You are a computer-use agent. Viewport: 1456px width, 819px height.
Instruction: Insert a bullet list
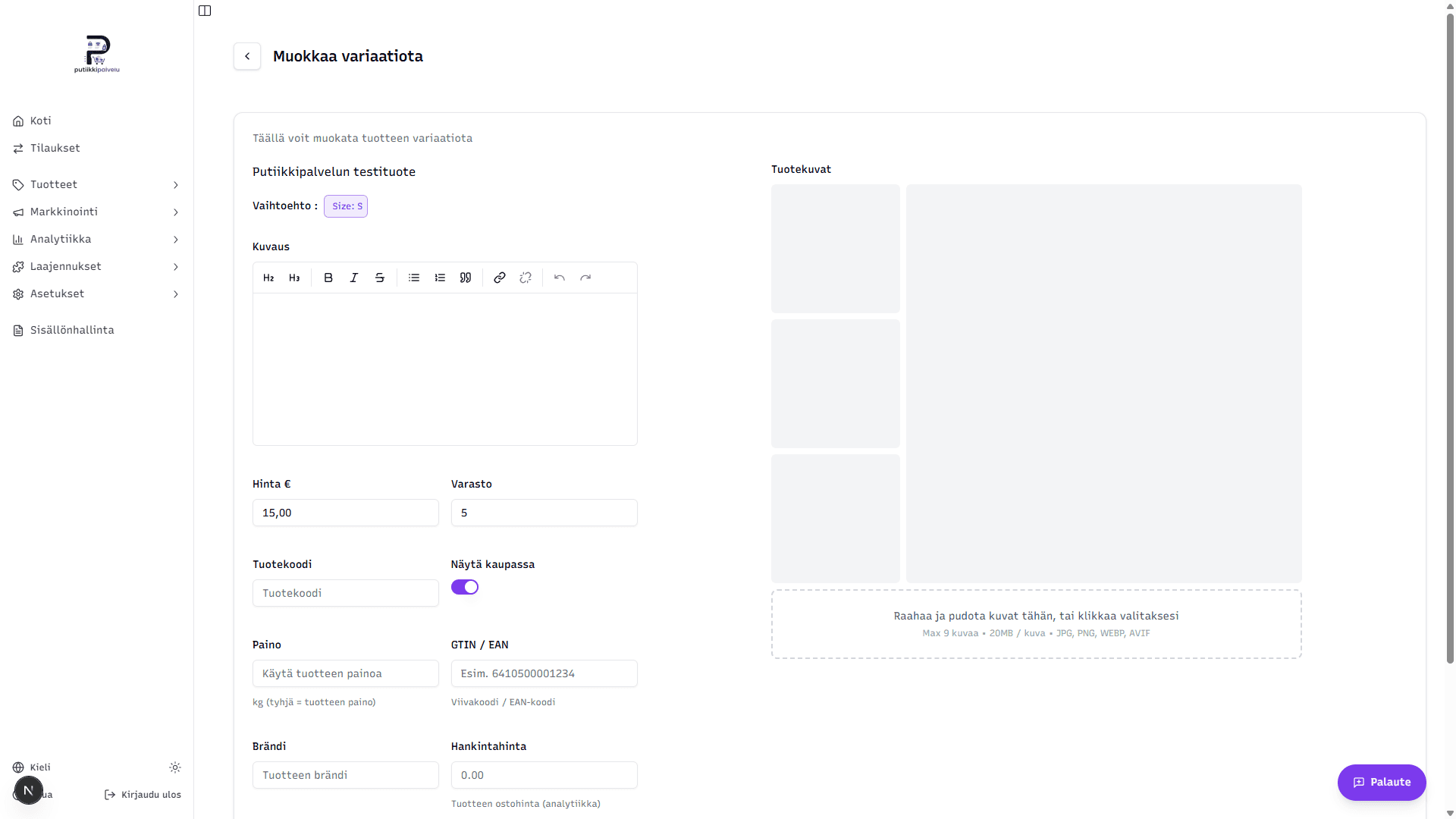point(414,278)
